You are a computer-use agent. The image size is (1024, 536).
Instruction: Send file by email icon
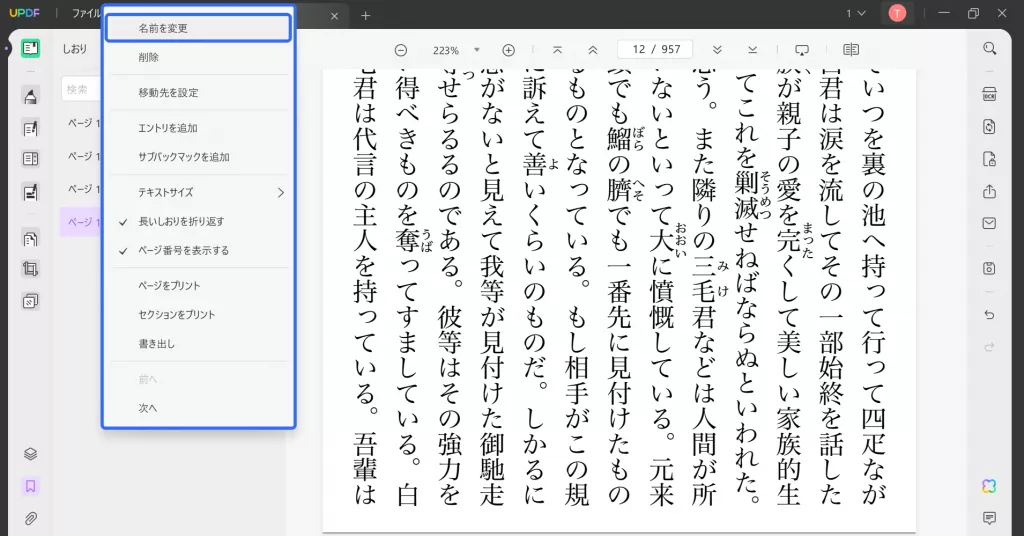[989, 223]
